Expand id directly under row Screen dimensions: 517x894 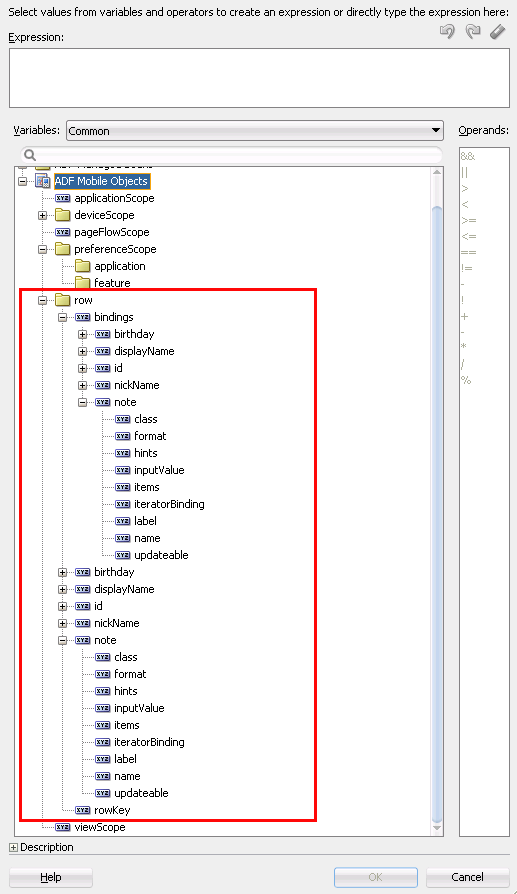63,606
